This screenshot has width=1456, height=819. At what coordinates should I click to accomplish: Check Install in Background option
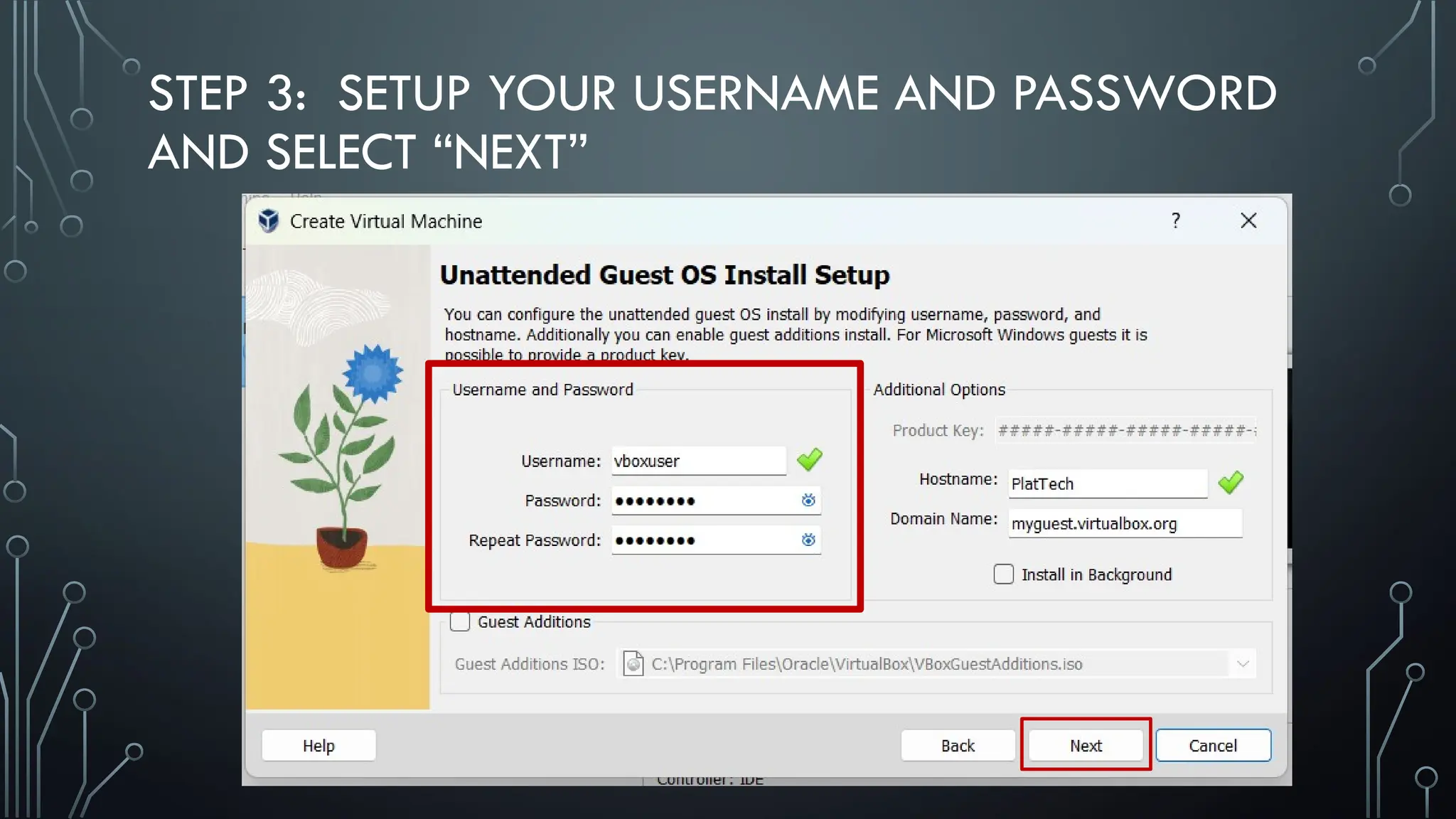click(1003, 574)
